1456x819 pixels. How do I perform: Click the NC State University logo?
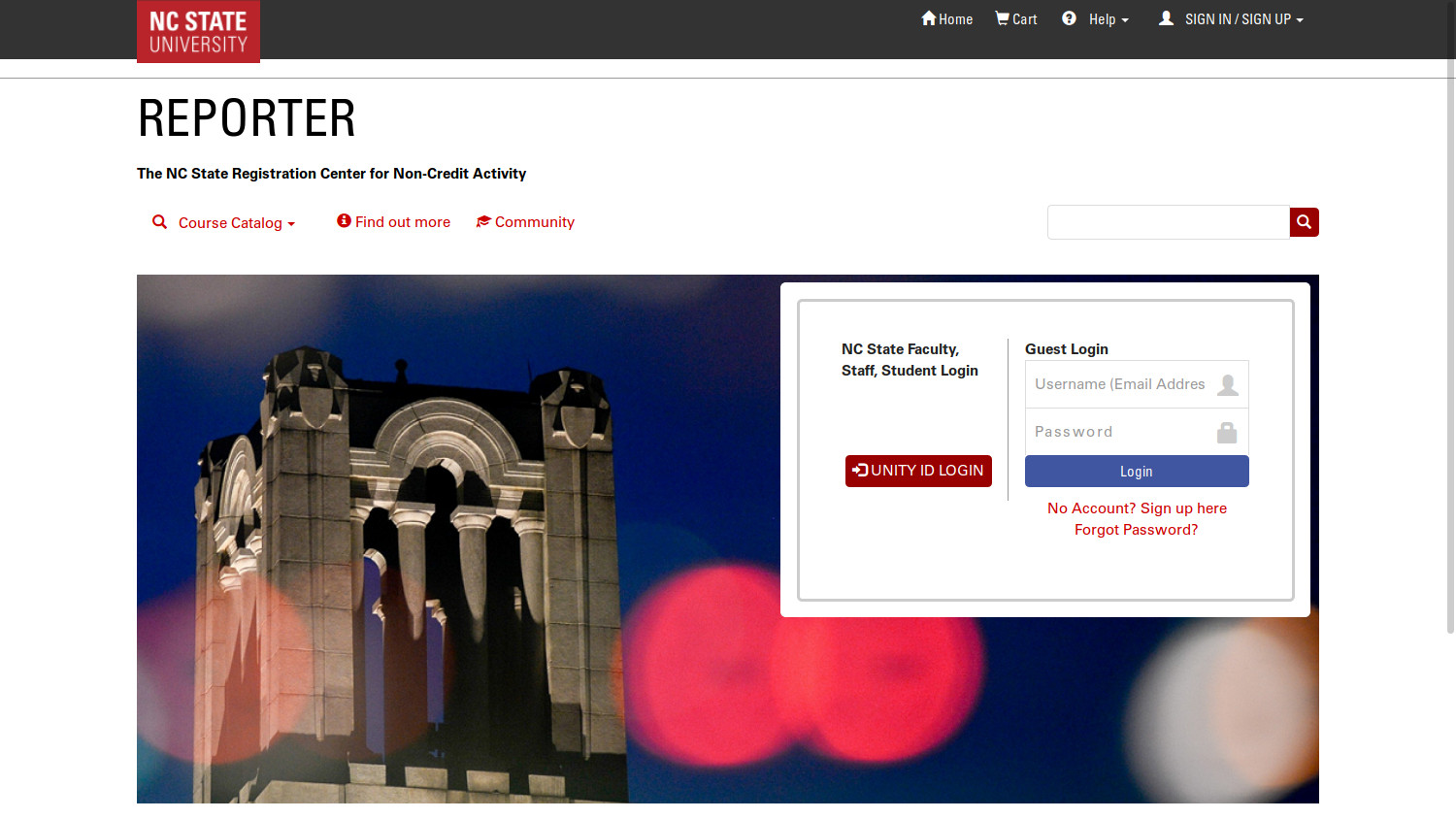[x=198, y=31]
